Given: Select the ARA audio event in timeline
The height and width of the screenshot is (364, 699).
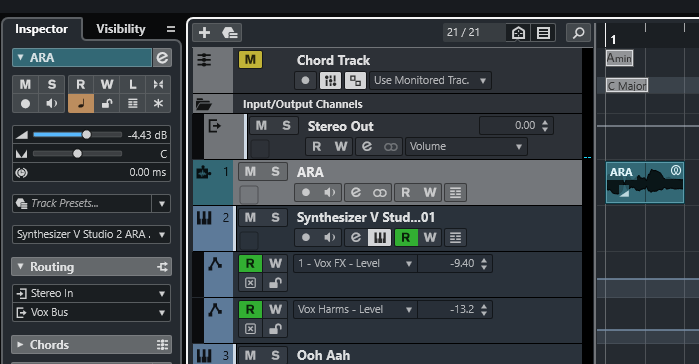Looking at the screenshot, I should click(x=645, y=183).
